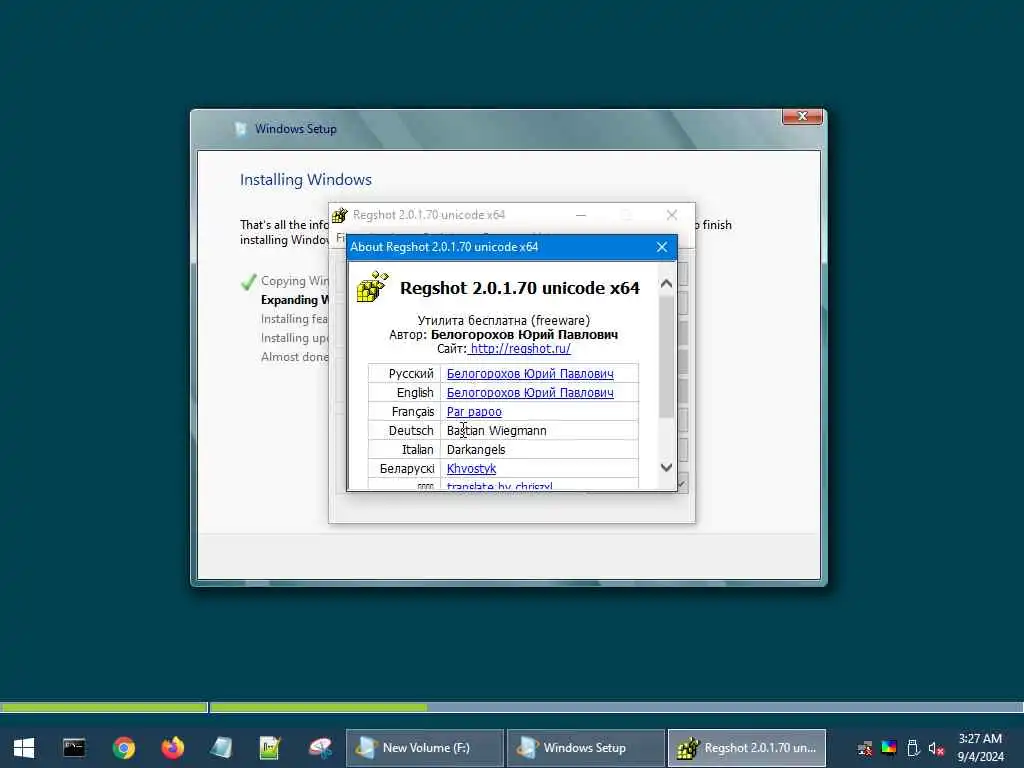Click the Français language label
Screen dimensions: 1024x768
click(x=413, y=411)
